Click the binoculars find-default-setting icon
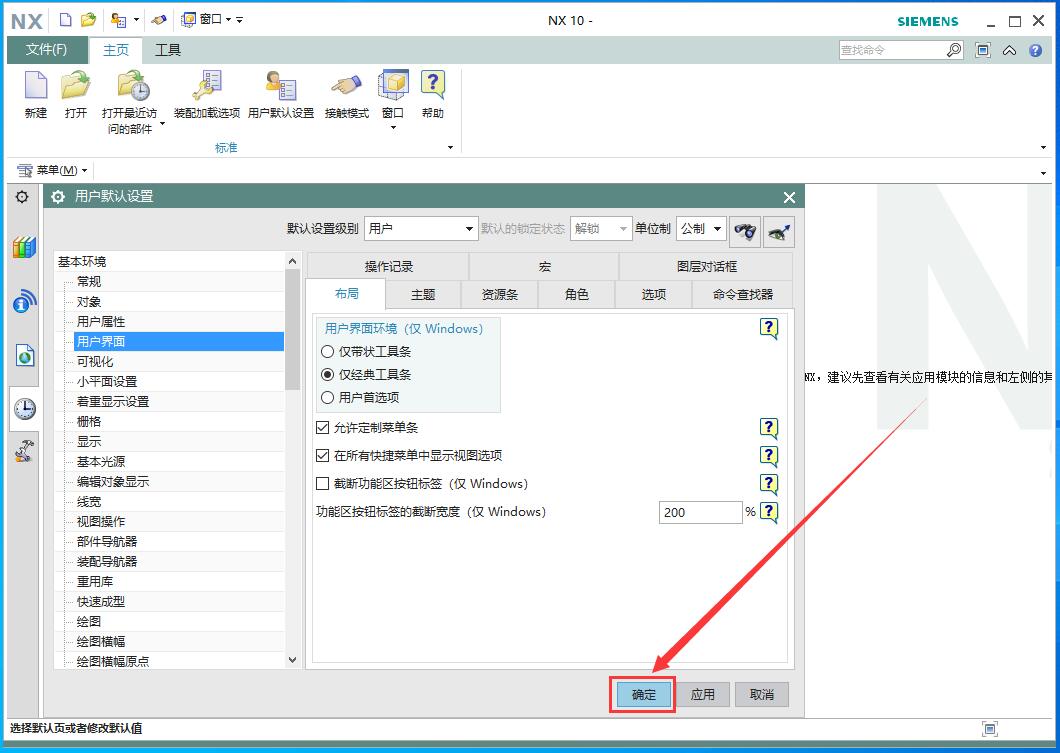This screenshot has height=753, width=1060. coord(745,229)
